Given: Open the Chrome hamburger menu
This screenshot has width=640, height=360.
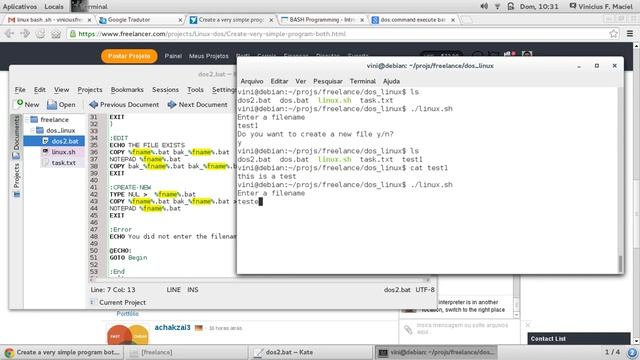Looking at the screenshot, I should click(x=630, y=34).
